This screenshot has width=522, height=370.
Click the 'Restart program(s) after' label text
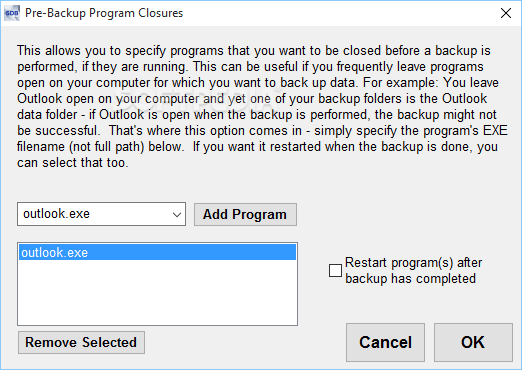(x=413, y=263)
